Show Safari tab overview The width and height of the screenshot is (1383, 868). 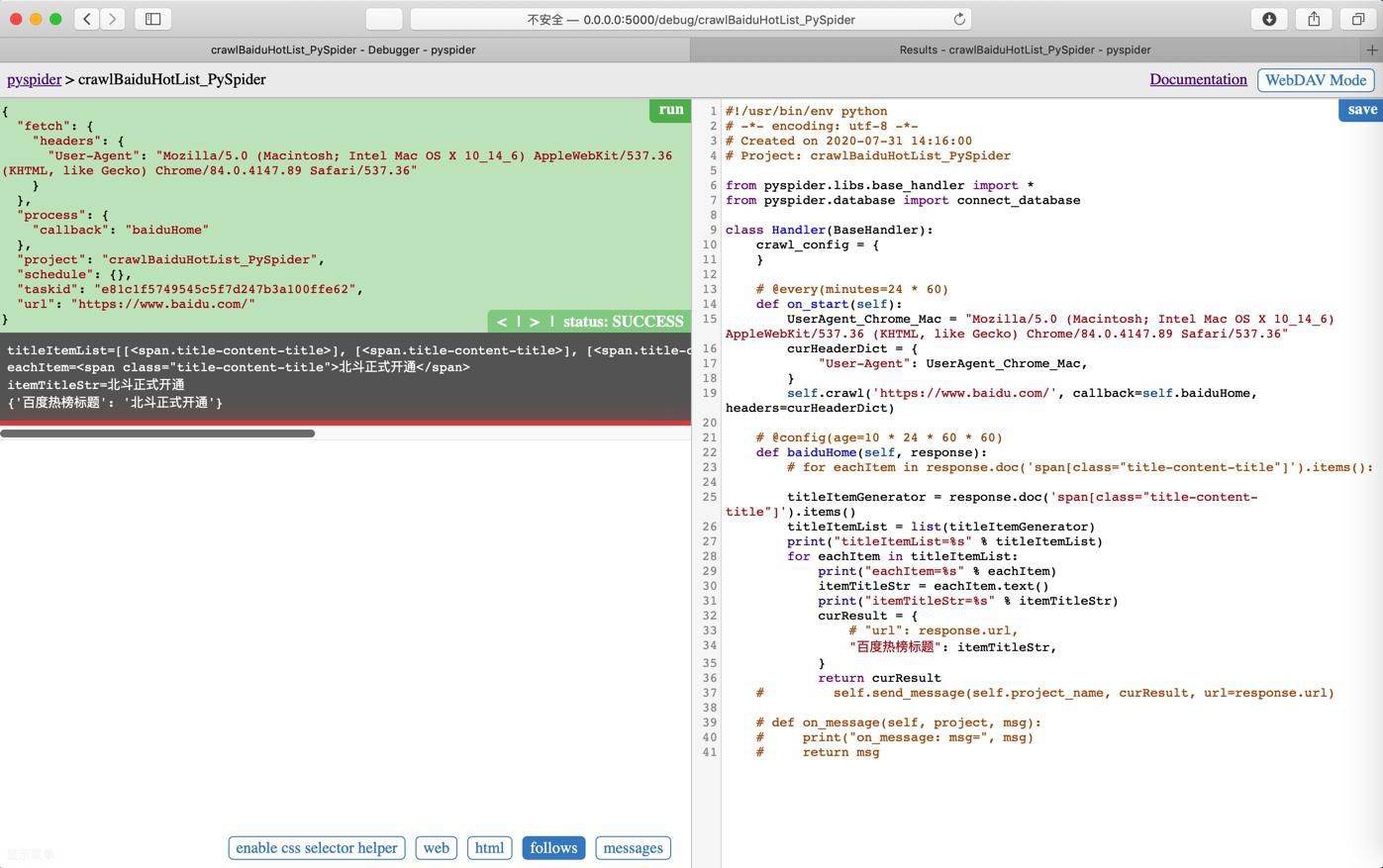[x=1358, y=19]
